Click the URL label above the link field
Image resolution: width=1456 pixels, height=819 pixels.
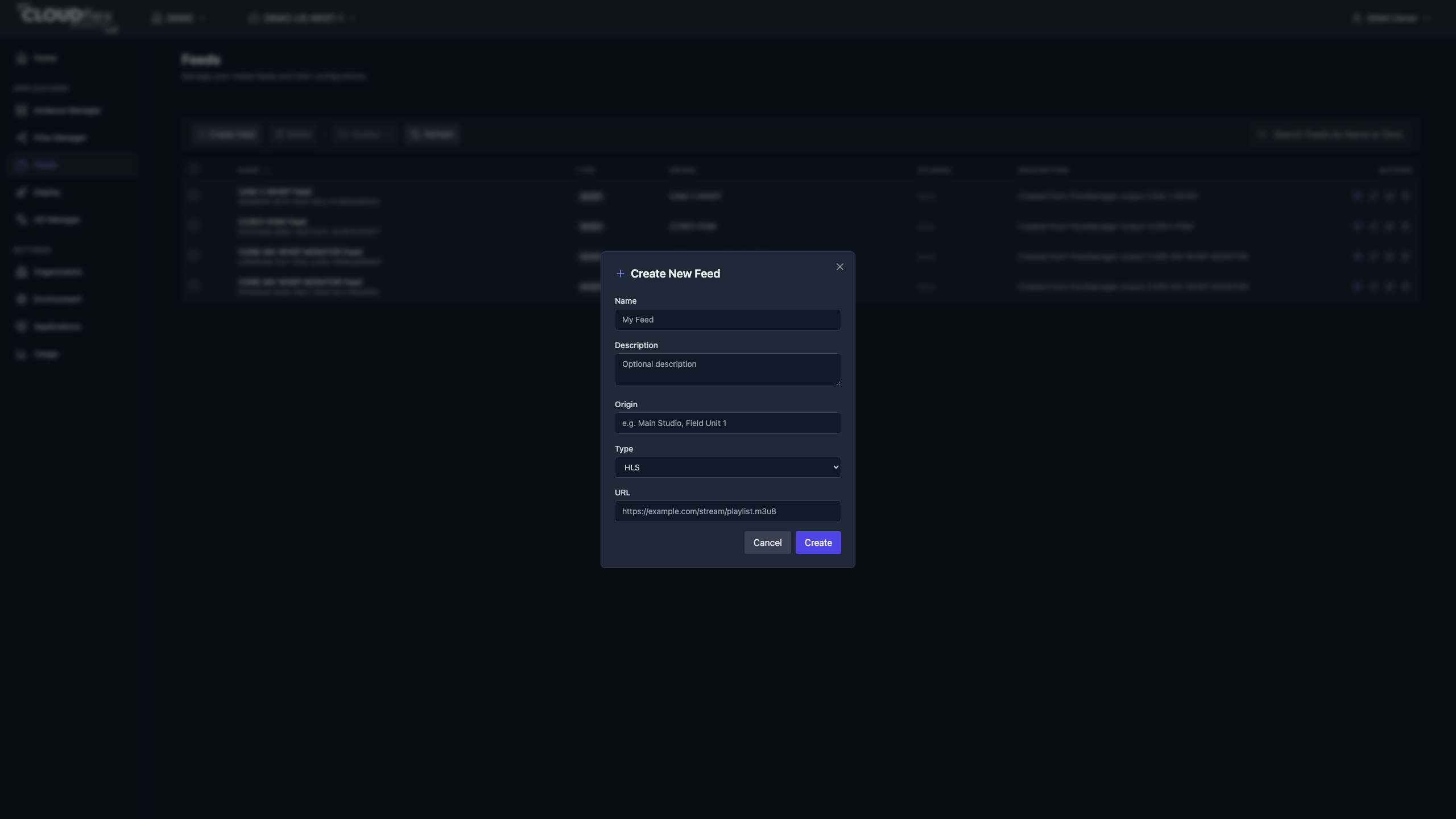point(622,493)
